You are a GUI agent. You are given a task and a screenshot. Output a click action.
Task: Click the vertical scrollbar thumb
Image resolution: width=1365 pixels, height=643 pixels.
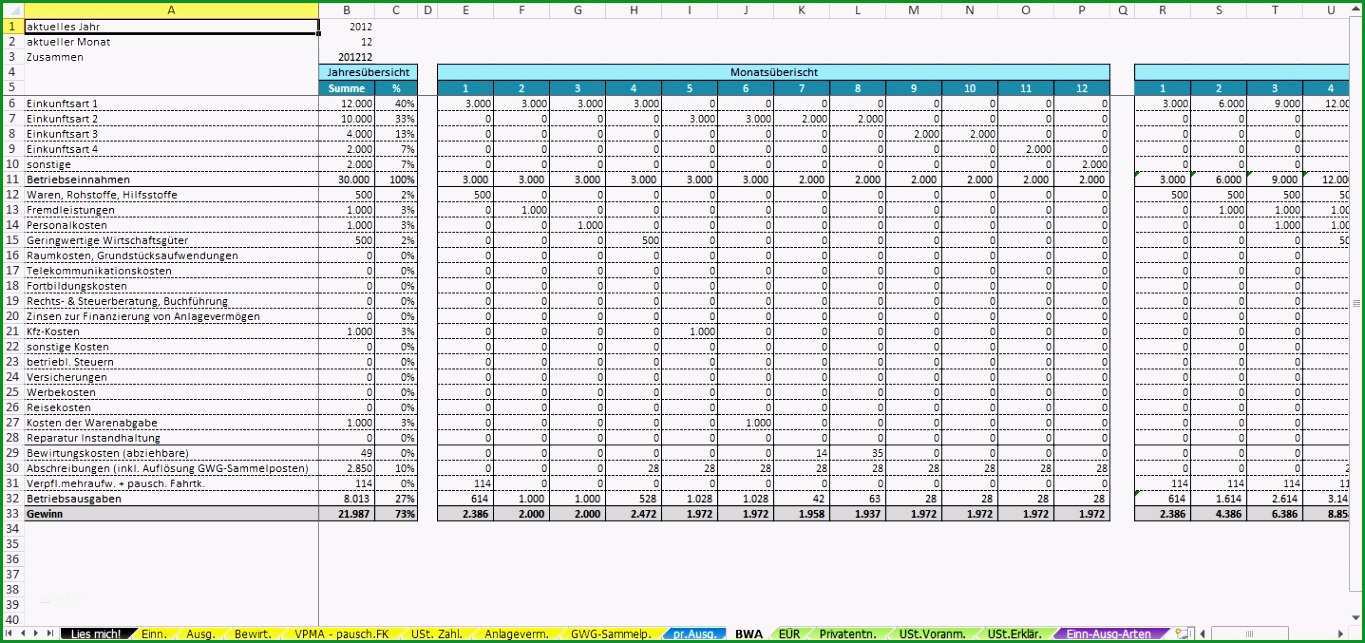click(1358, 303)
